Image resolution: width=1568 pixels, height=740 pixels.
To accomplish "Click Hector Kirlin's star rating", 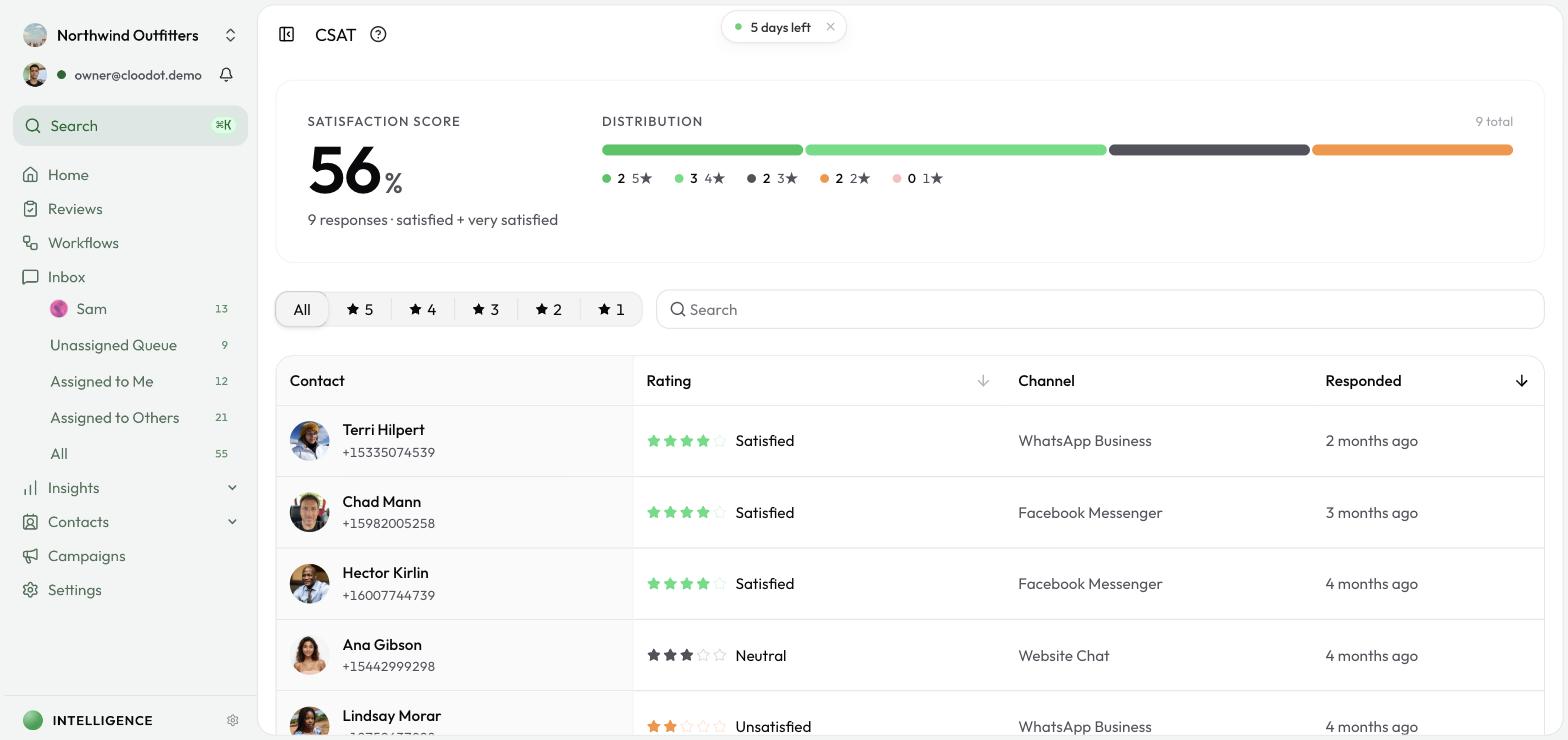I will coord(686,584).
